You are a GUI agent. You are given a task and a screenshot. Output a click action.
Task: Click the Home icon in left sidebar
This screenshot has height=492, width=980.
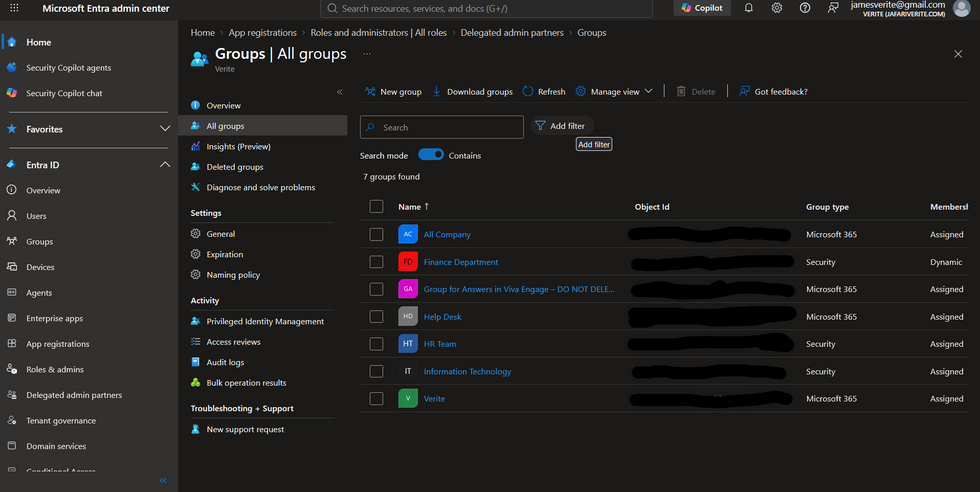(12, 42)
